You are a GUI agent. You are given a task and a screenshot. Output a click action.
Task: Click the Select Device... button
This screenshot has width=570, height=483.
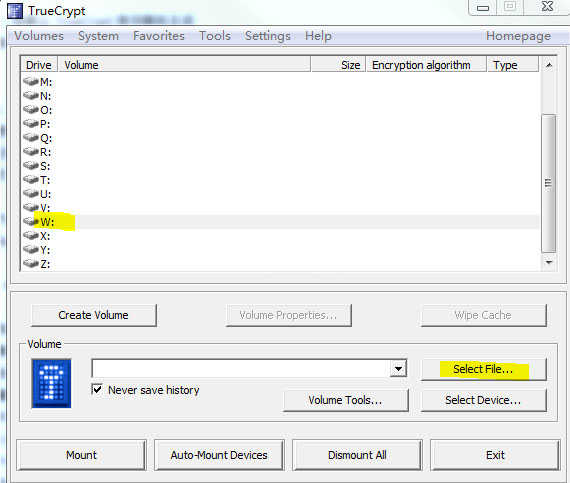(x=483, y=400)
